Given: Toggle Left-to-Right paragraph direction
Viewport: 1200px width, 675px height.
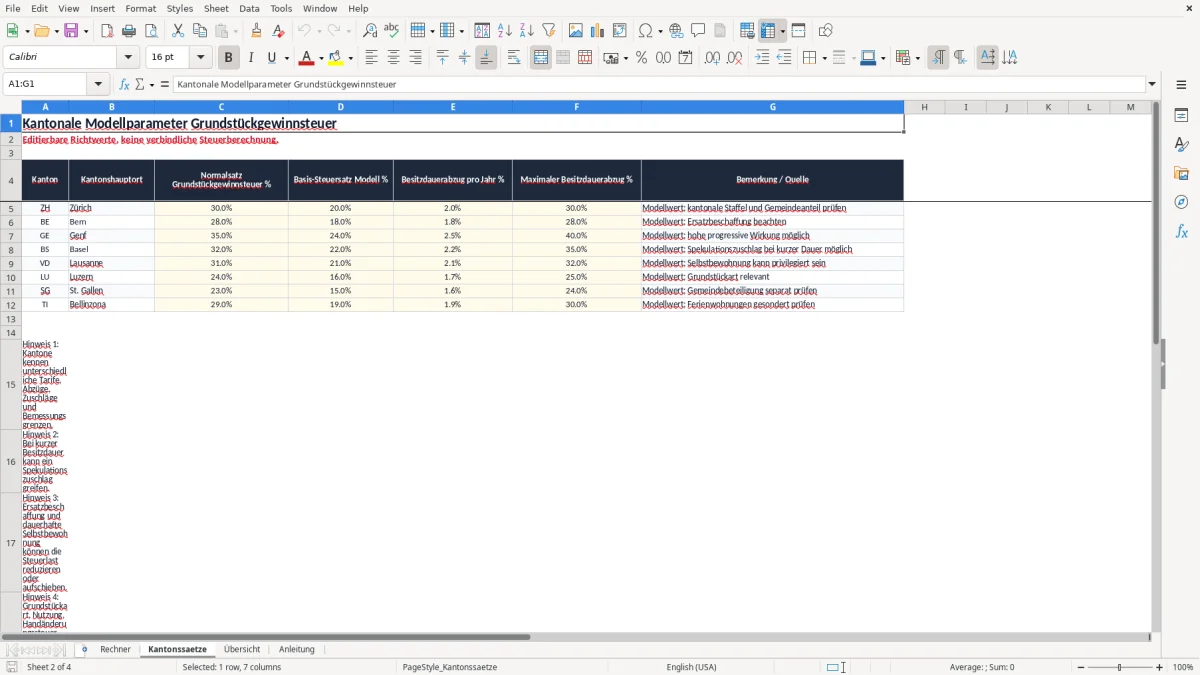Looking at the screenshot, I should 938,58.
